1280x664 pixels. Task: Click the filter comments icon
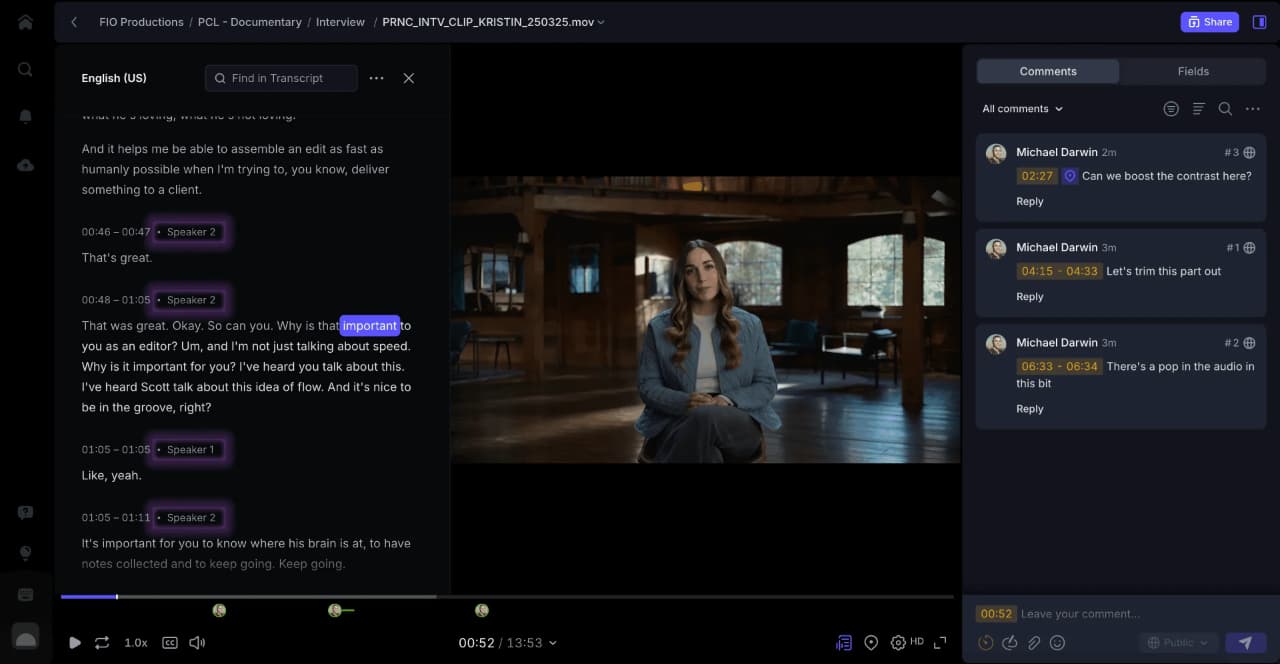coord(1171,109)
